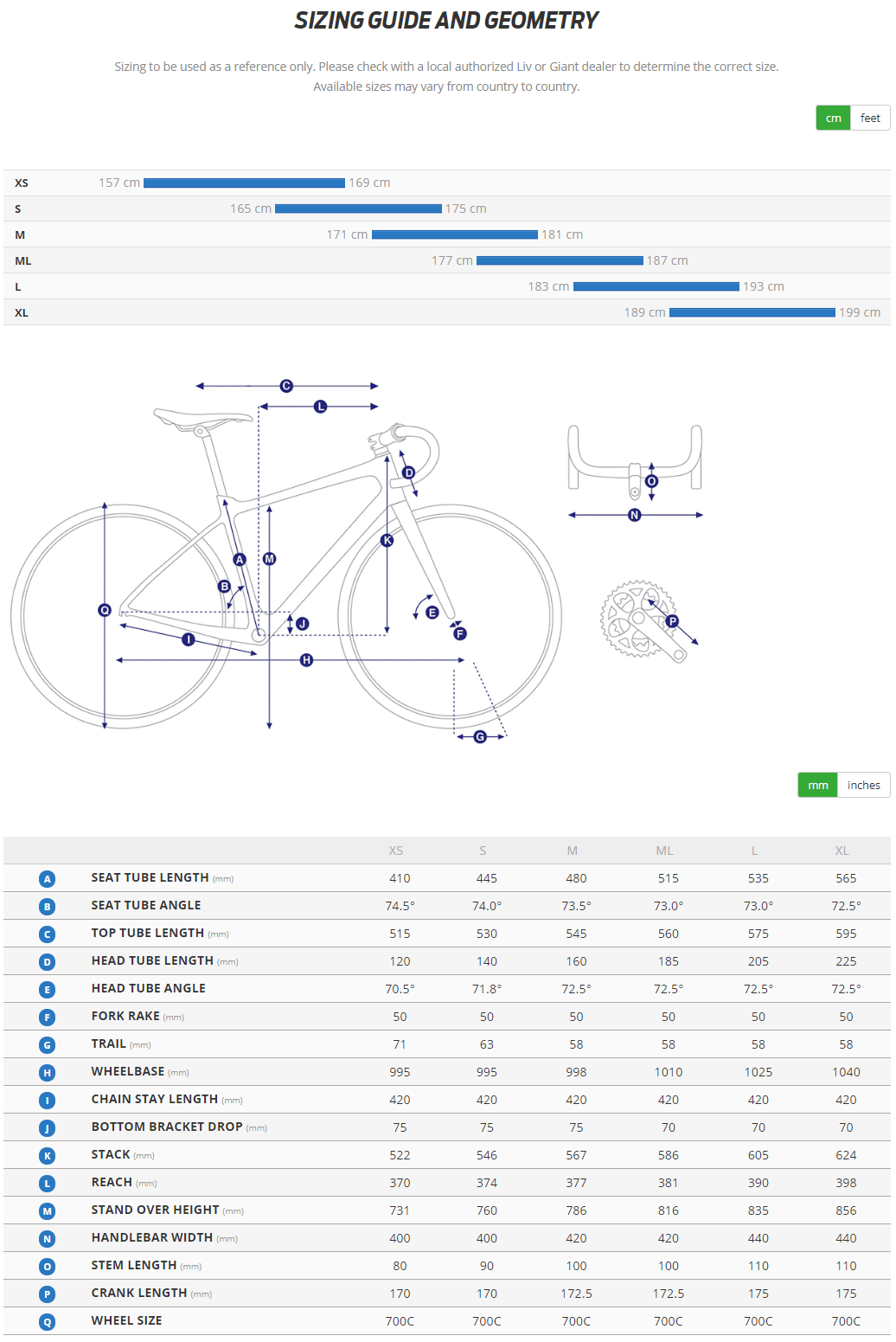Switch height units to feet
The height and width of the screenshot is (1342, 896).
point(871,118)
